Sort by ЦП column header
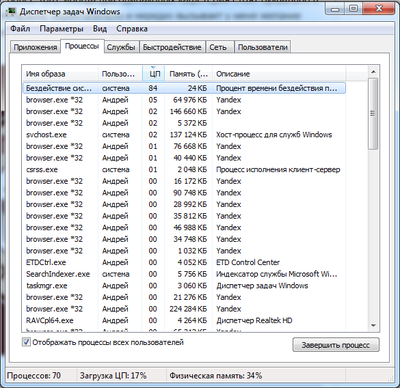The image size is (400, 388). point(154,74)
